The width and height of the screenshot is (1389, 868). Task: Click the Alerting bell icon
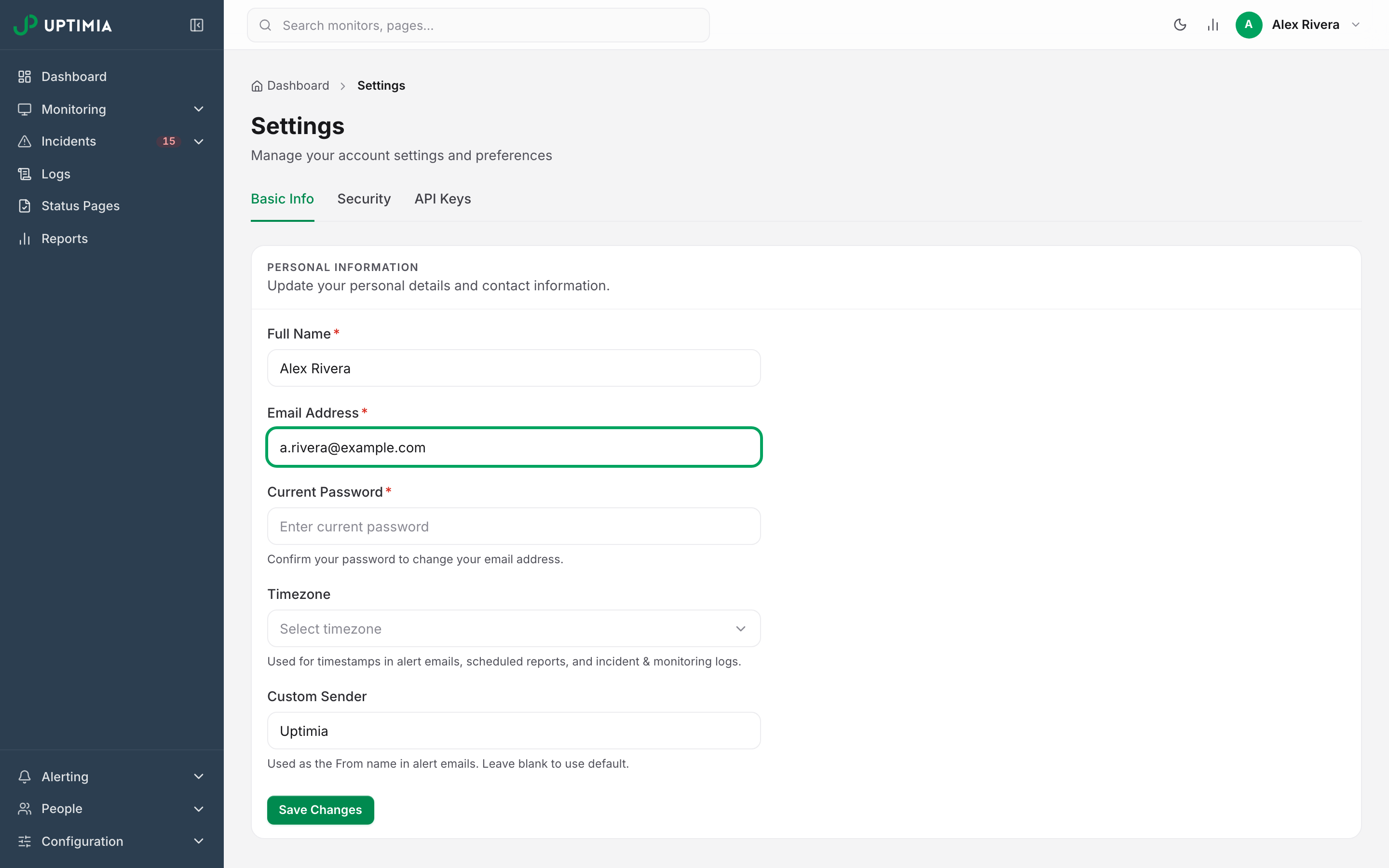coord(25,777)
